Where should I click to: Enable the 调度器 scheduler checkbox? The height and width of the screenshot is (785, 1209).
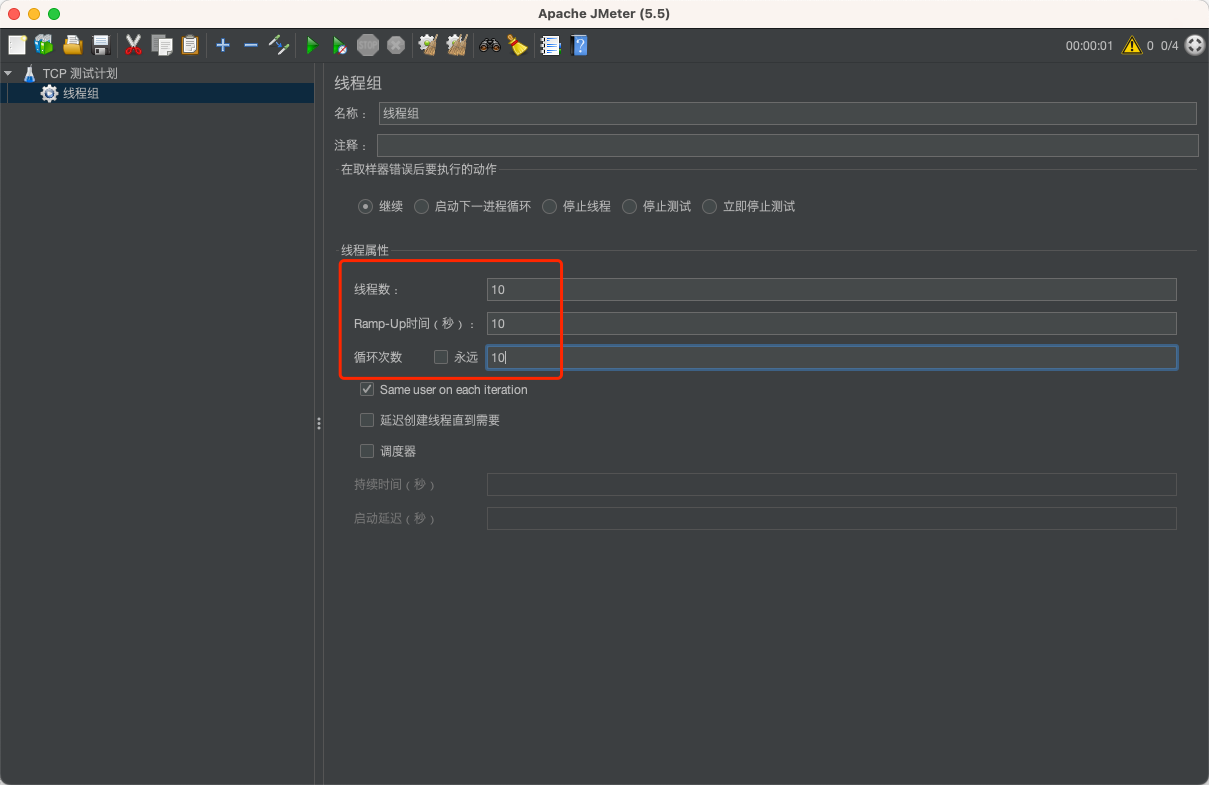[367, 451]
